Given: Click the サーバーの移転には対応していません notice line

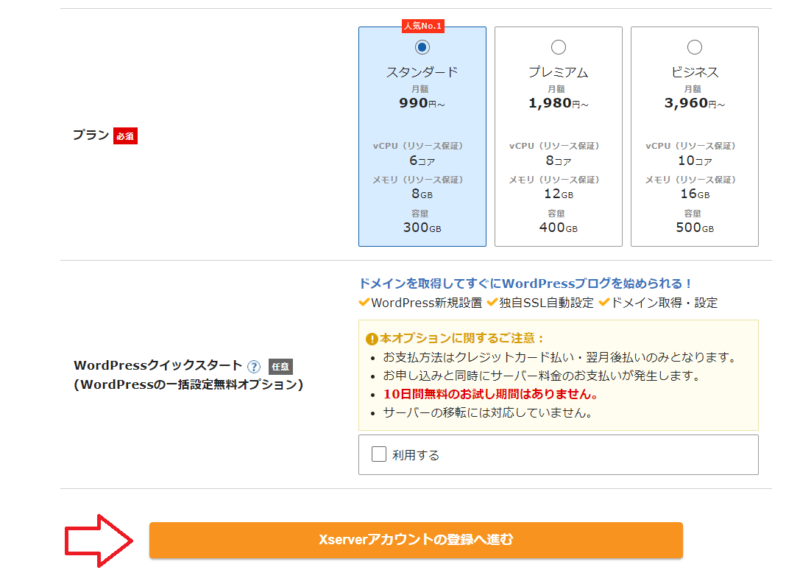Looking at the screenshot, I should [487, 413].
